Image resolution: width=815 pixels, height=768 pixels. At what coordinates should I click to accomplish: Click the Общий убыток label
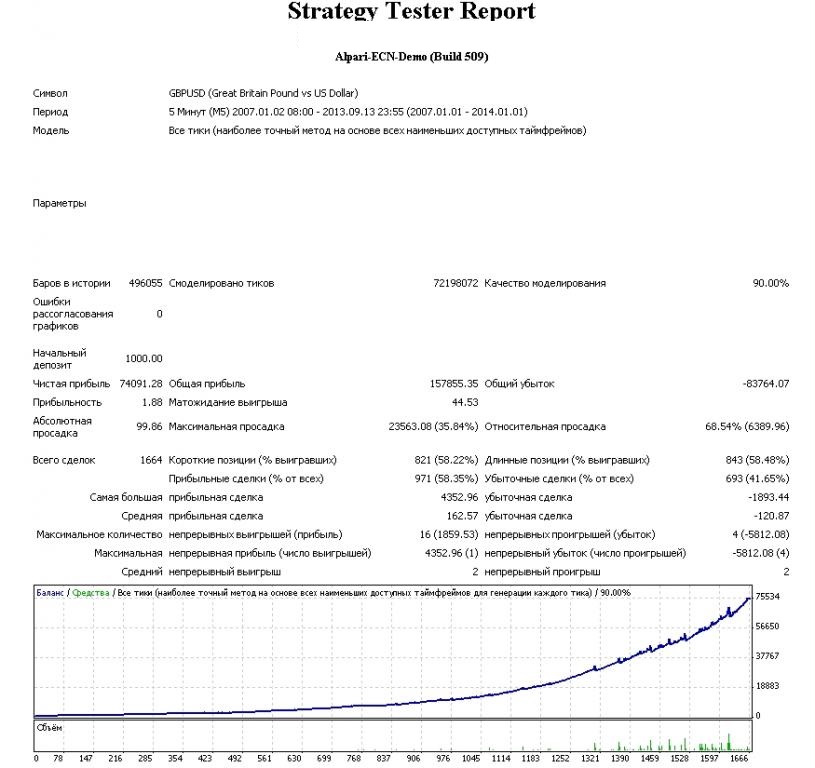pos(519,384)
